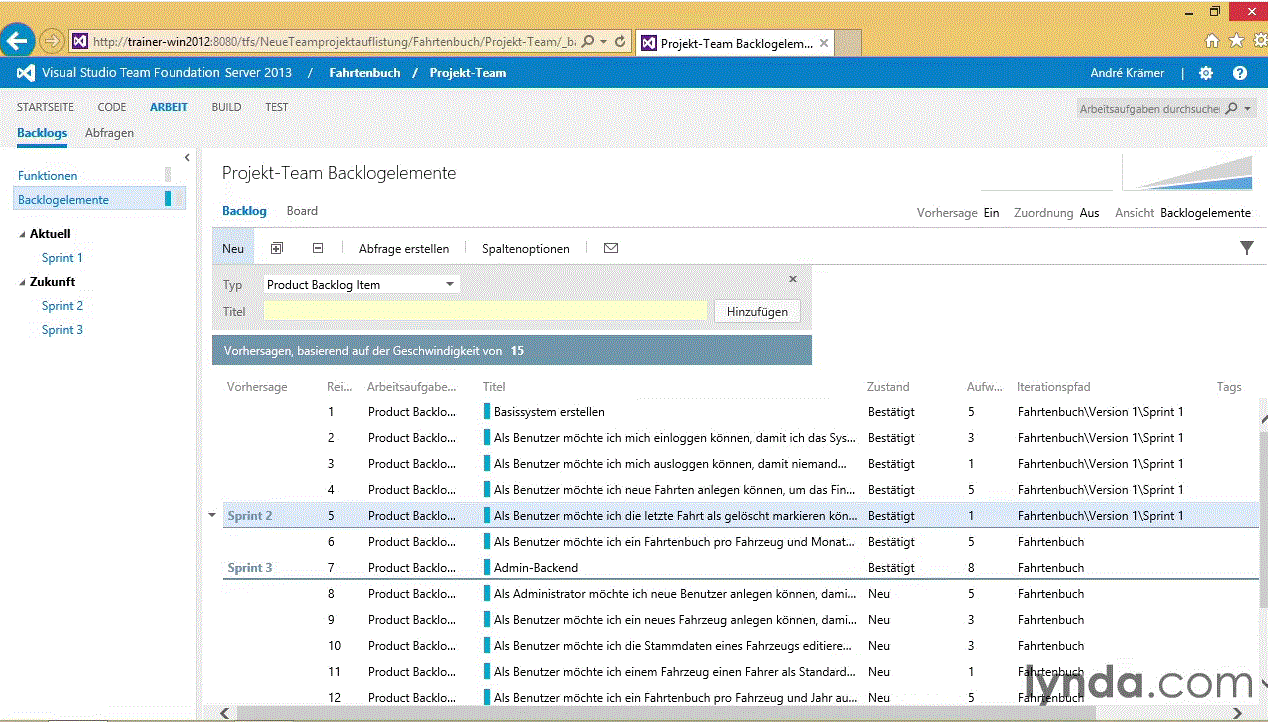Click color bar of Admin-Backend item
This screenshot has height=722, width=1268.
pos(487,567)
